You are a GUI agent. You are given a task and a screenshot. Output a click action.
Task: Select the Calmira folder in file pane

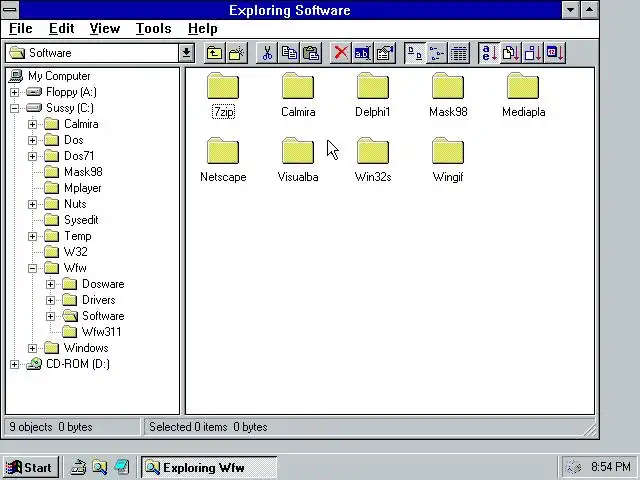pos(298,86)
